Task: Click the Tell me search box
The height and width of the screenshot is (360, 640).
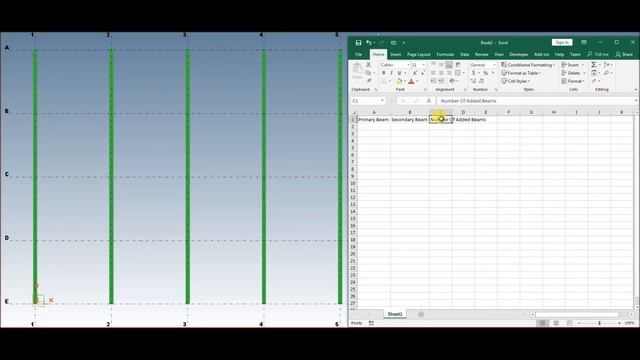Action: click(x=598, y=54)
